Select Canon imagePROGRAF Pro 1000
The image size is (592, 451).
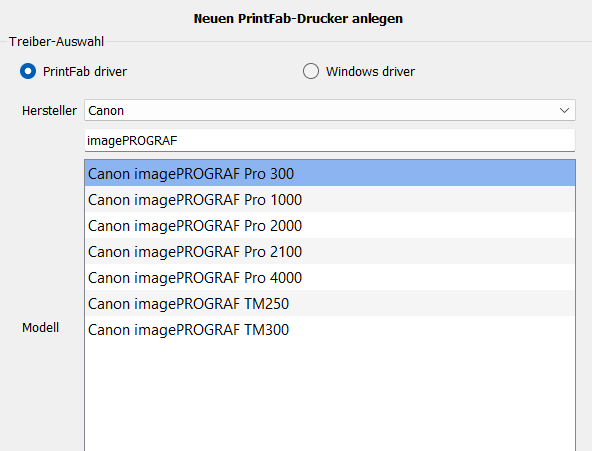(x=330, y=199)
